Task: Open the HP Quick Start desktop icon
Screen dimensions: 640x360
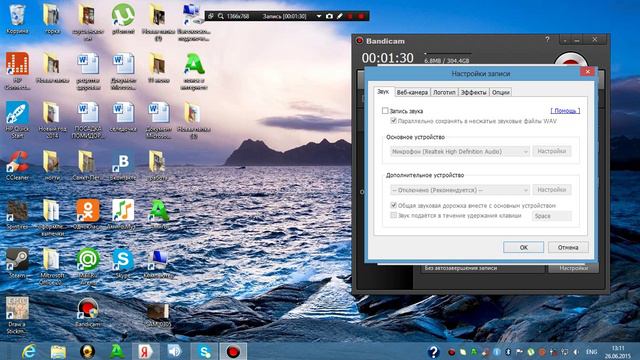Action: point(17,120)
